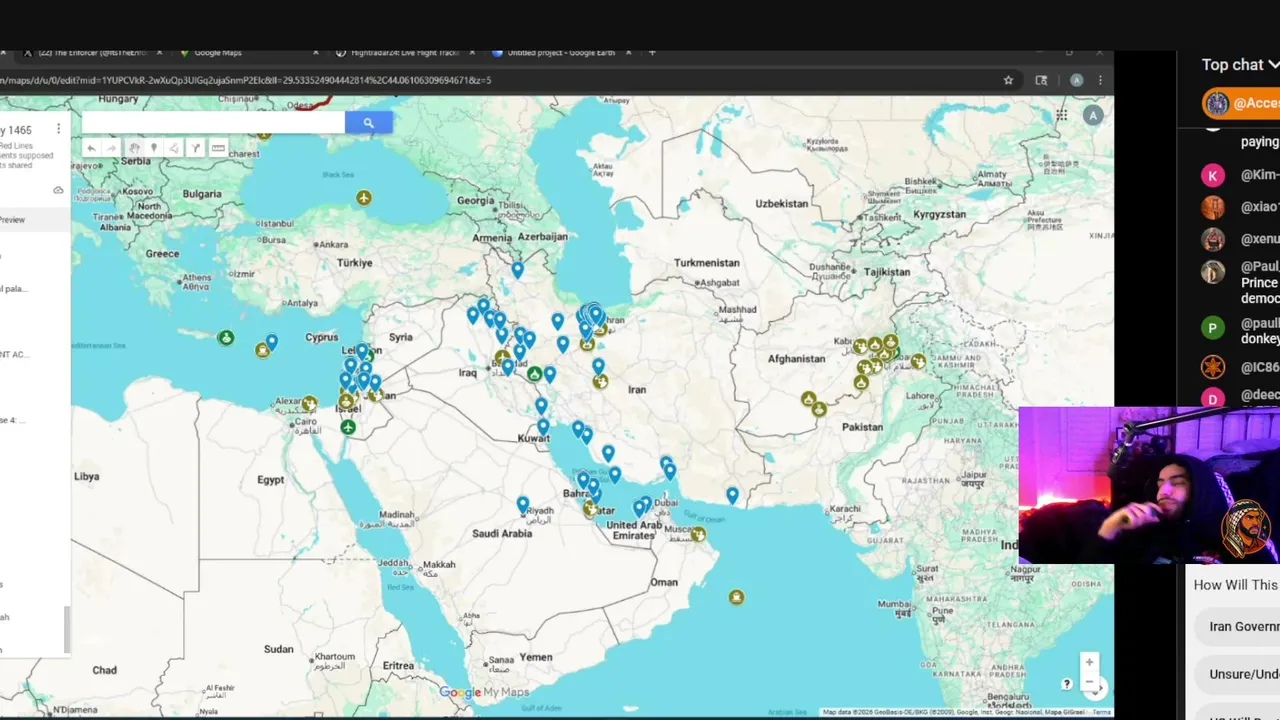1280x720 pixels.
Task: Select the hand pan tool
Action: (x=134, y=148)
